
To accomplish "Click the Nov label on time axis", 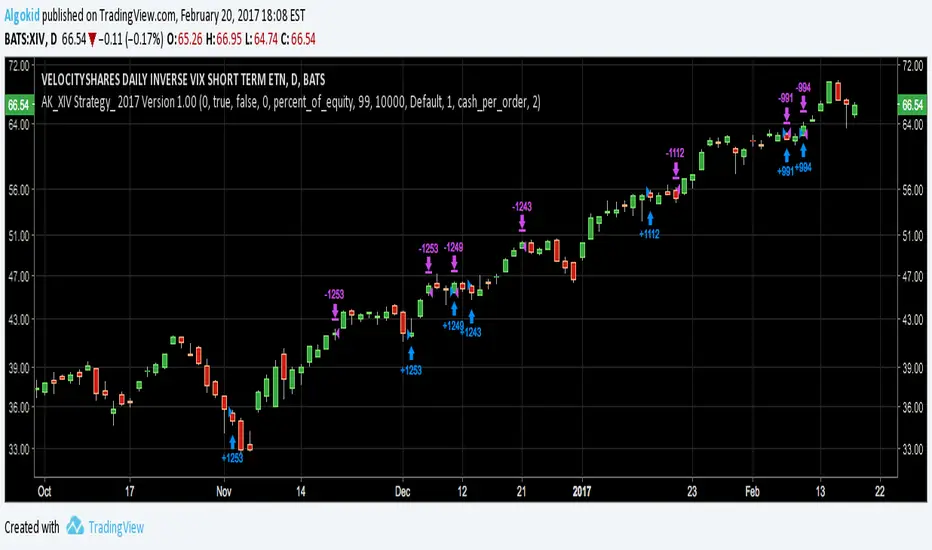I will tap(223, 491).
